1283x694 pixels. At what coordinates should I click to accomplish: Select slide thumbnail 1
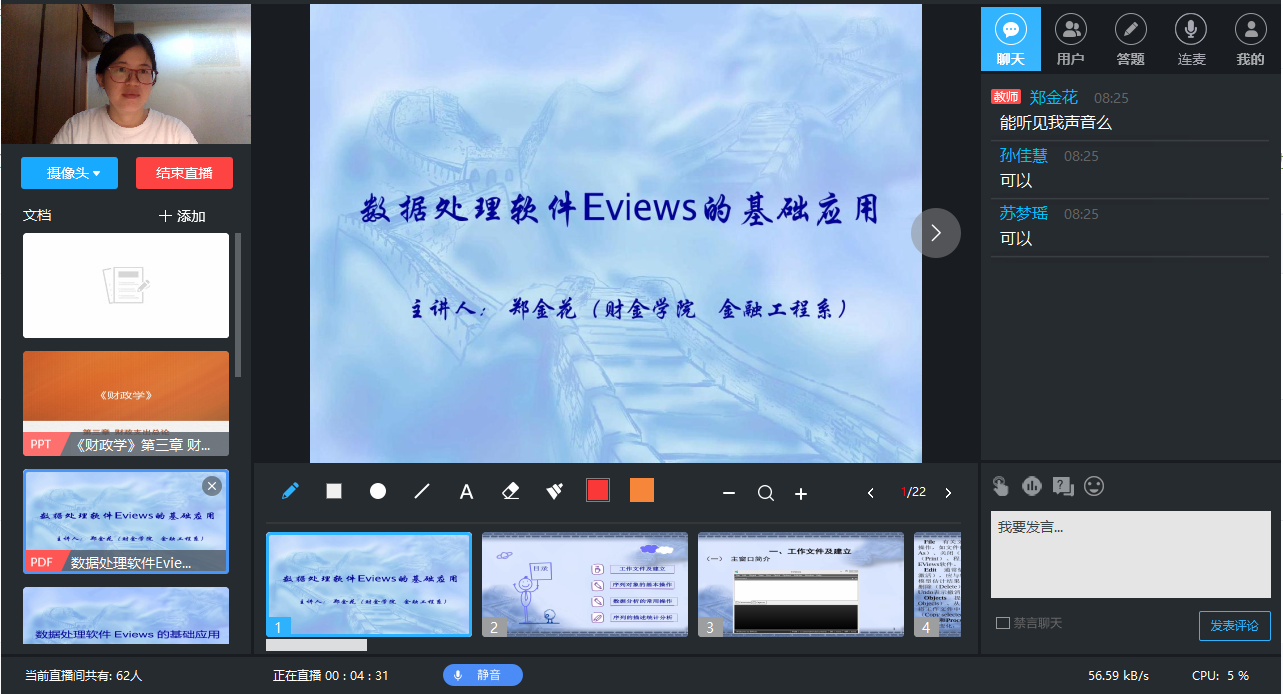click(369, 584)
